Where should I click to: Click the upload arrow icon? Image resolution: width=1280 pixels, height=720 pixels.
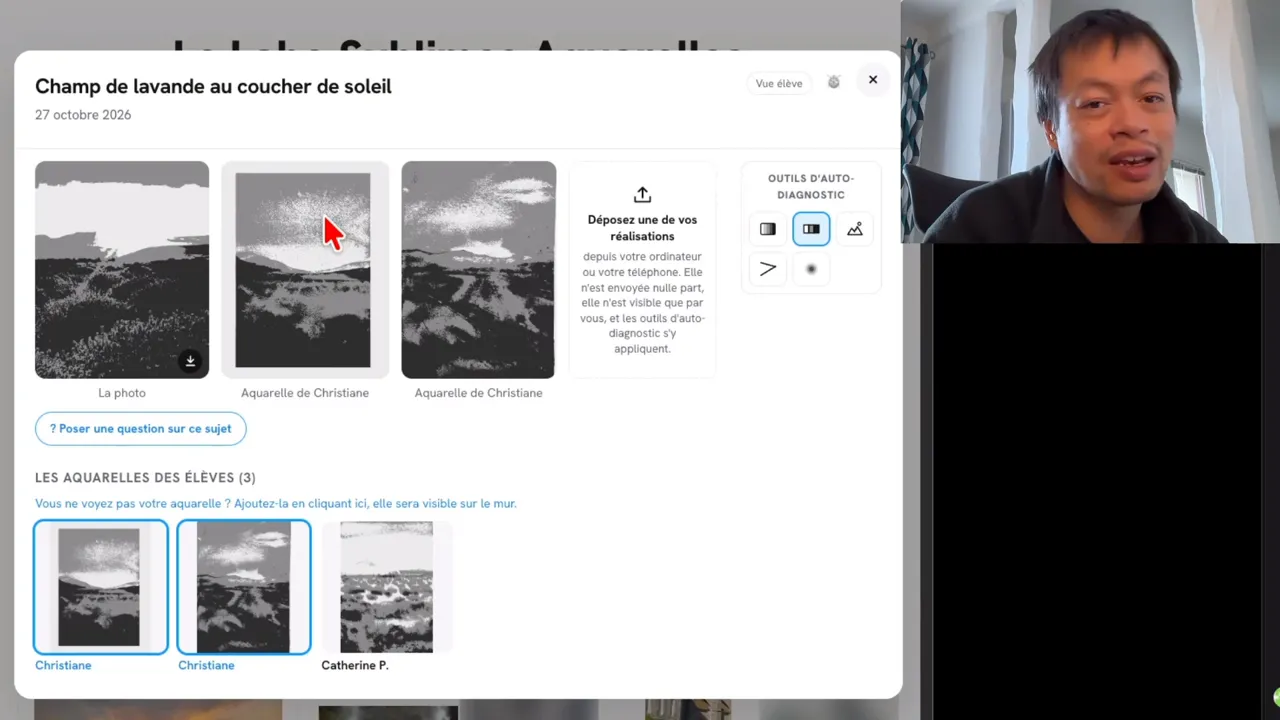[642, 194]
